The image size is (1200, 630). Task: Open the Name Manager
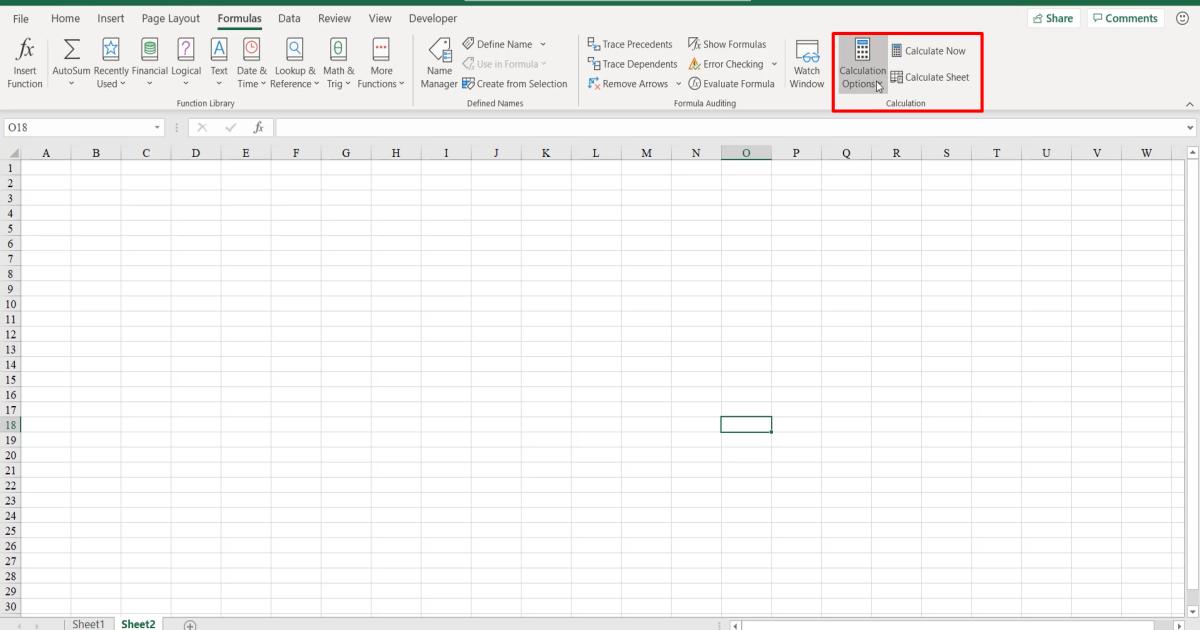[x=439, y=62]
